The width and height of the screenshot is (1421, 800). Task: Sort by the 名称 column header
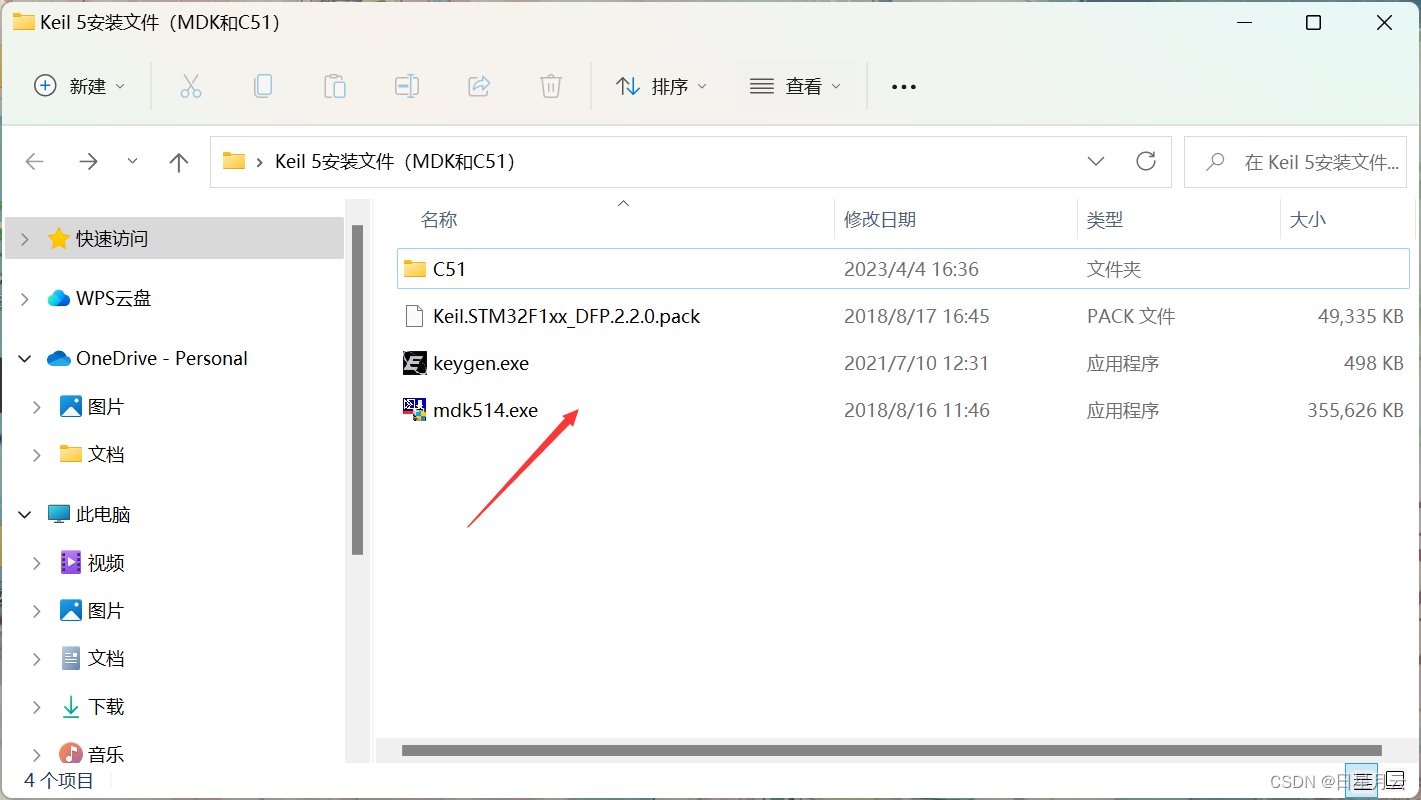(x=439, y=219)
